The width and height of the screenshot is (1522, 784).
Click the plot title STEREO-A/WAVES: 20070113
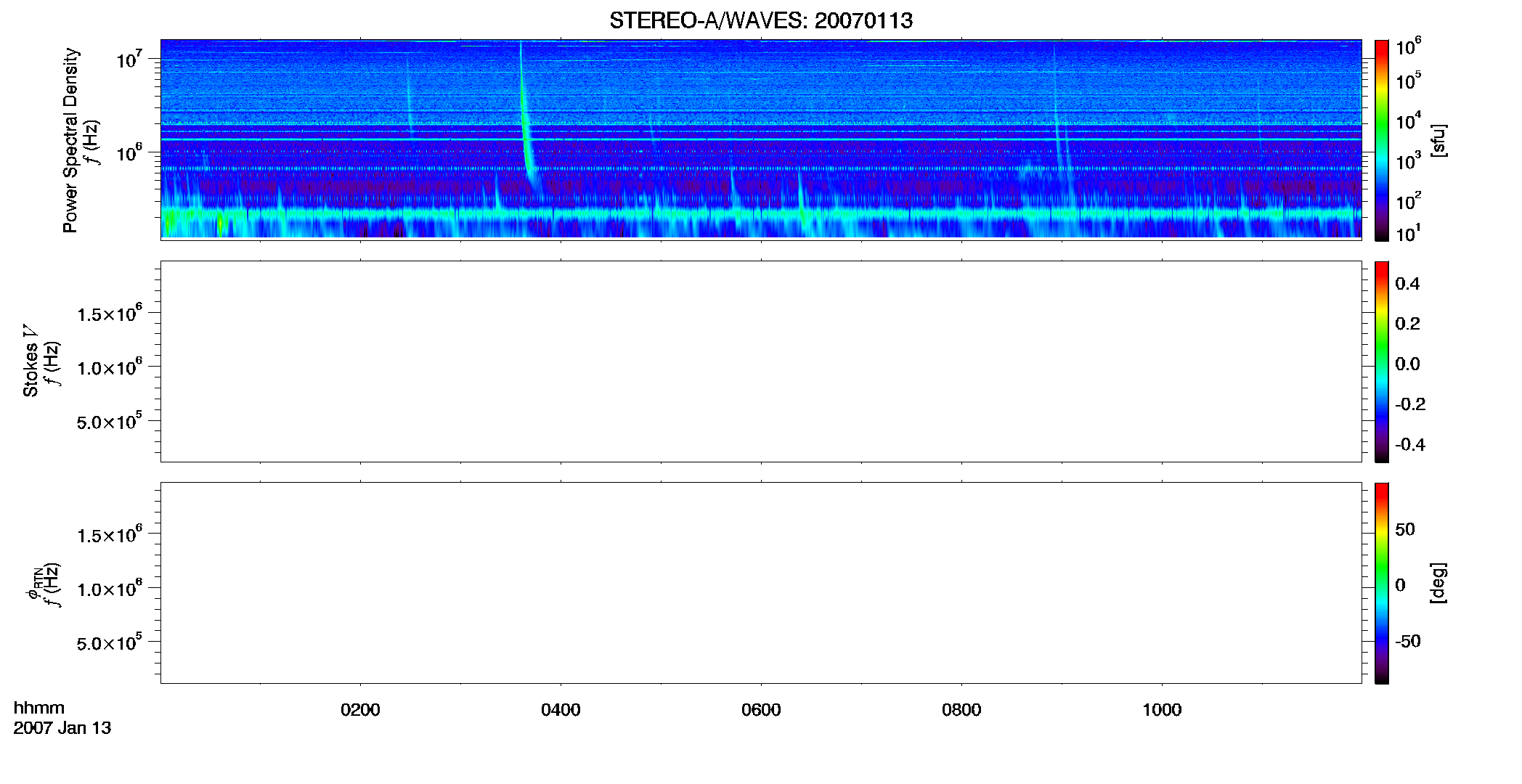coord(761,20)
